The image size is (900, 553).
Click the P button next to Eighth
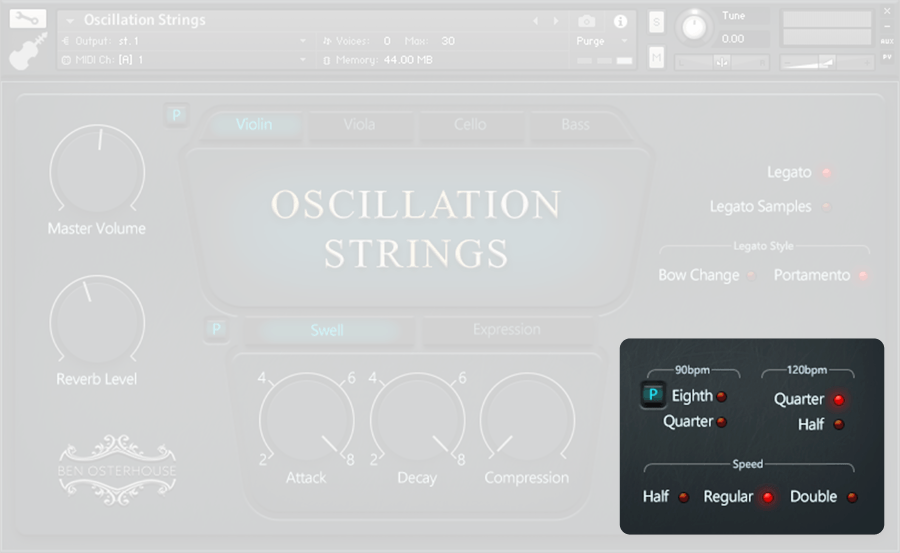tap(653, 395)
